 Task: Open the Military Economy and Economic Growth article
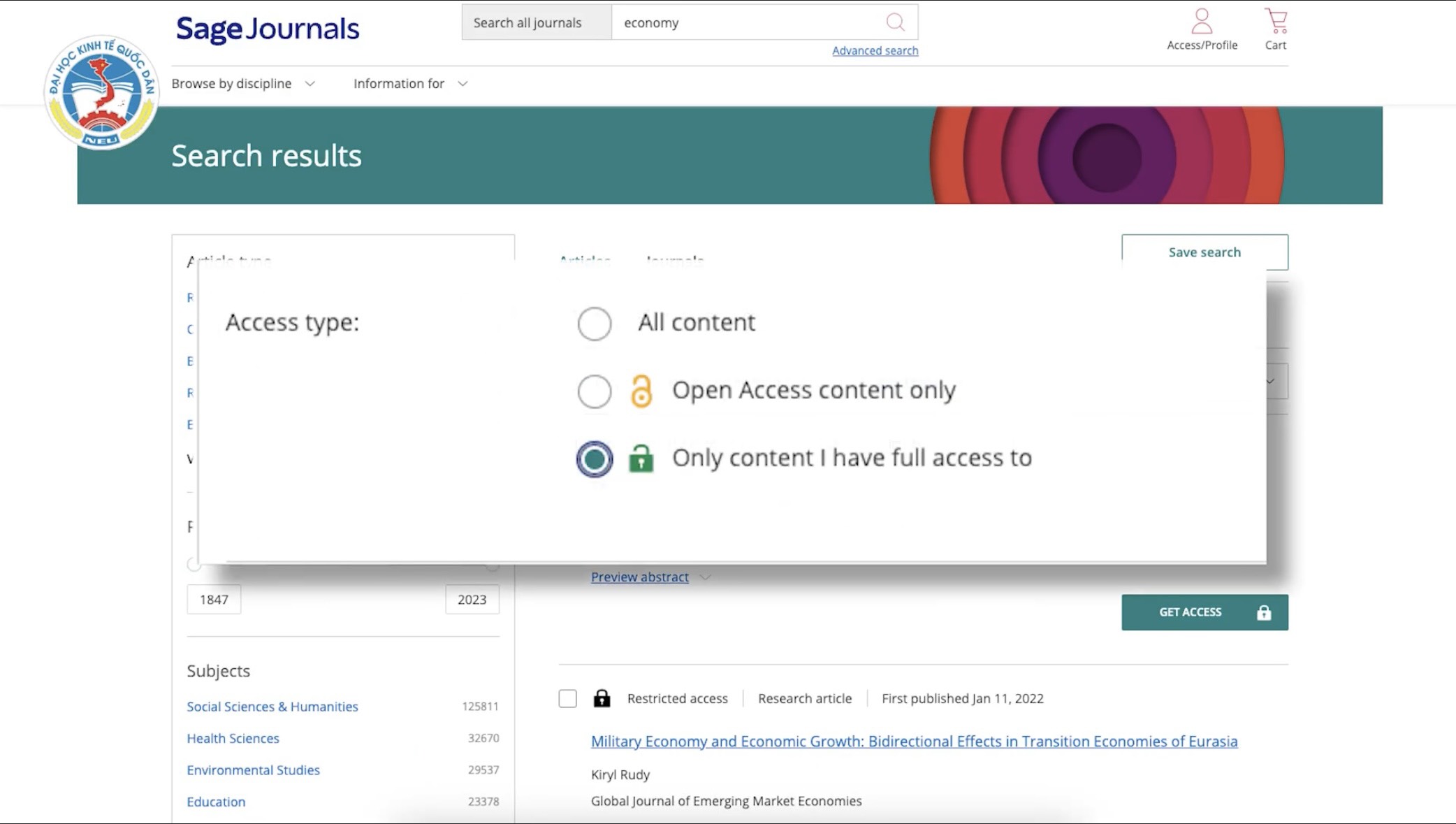point(914,742)
